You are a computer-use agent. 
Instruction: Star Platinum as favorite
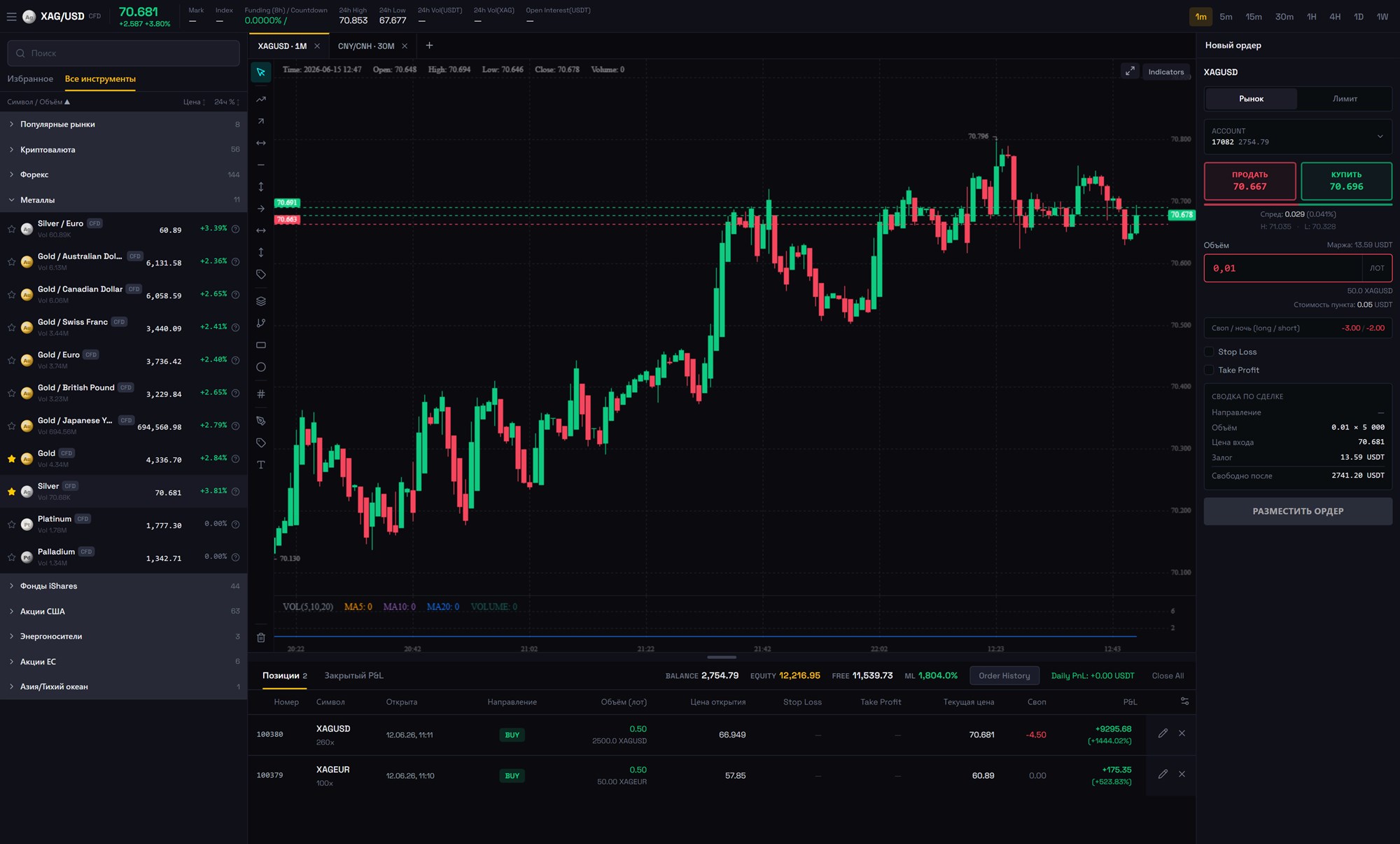11,525
